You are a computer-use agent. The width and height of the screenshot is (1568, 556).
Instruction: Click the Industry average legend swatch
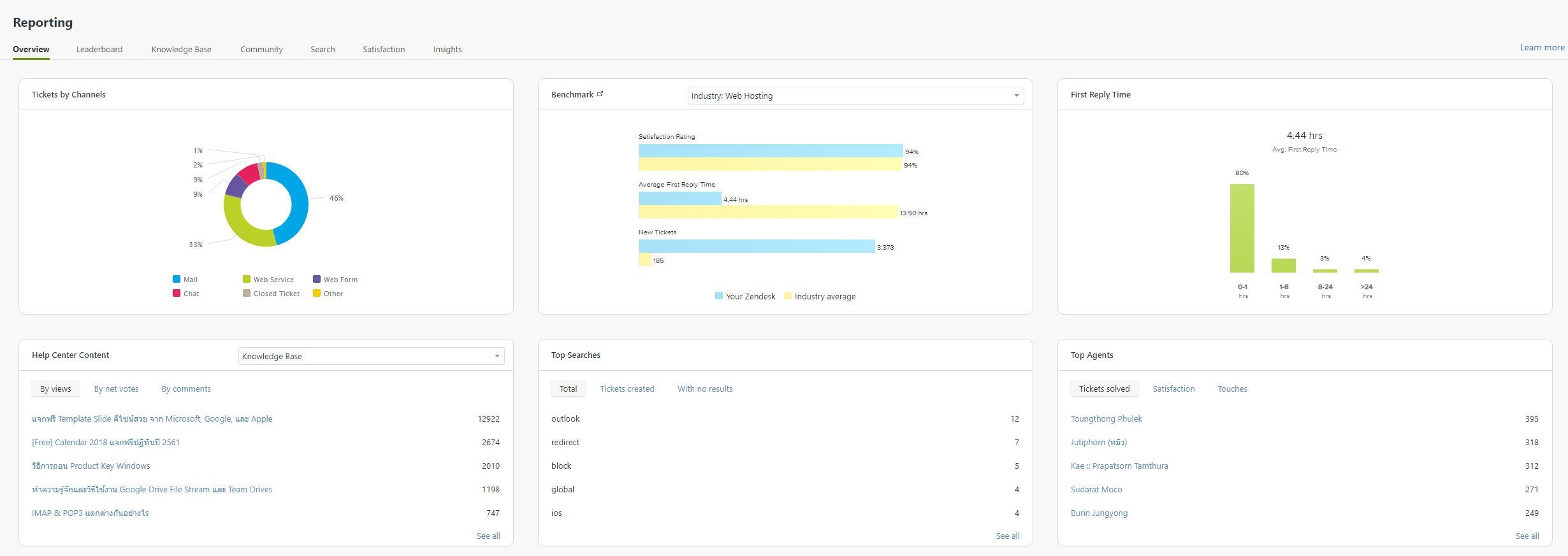click(788, 296)
